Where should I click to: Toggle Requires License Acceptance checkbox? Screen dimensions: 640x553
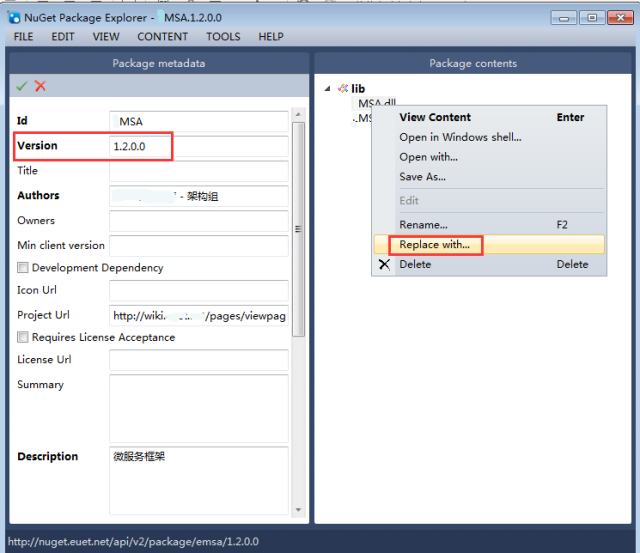tap(22, 337)
